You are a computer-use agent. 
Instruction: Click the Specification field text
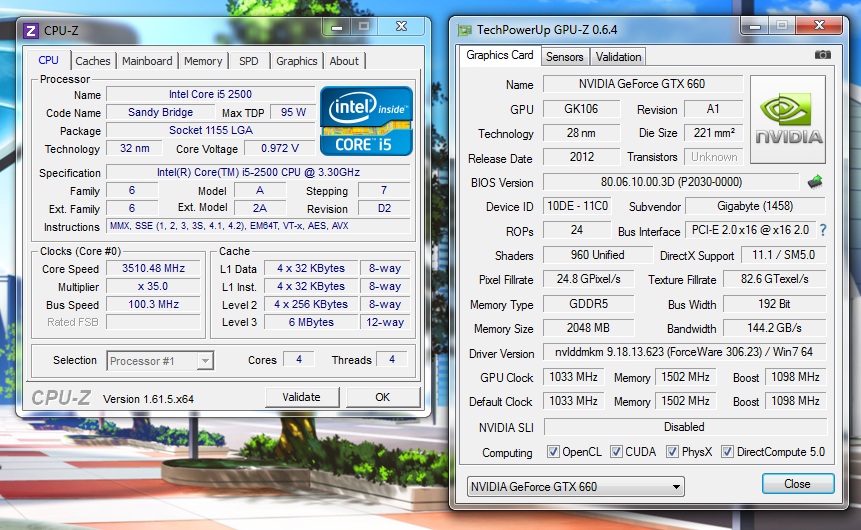[x=258, y=172]
